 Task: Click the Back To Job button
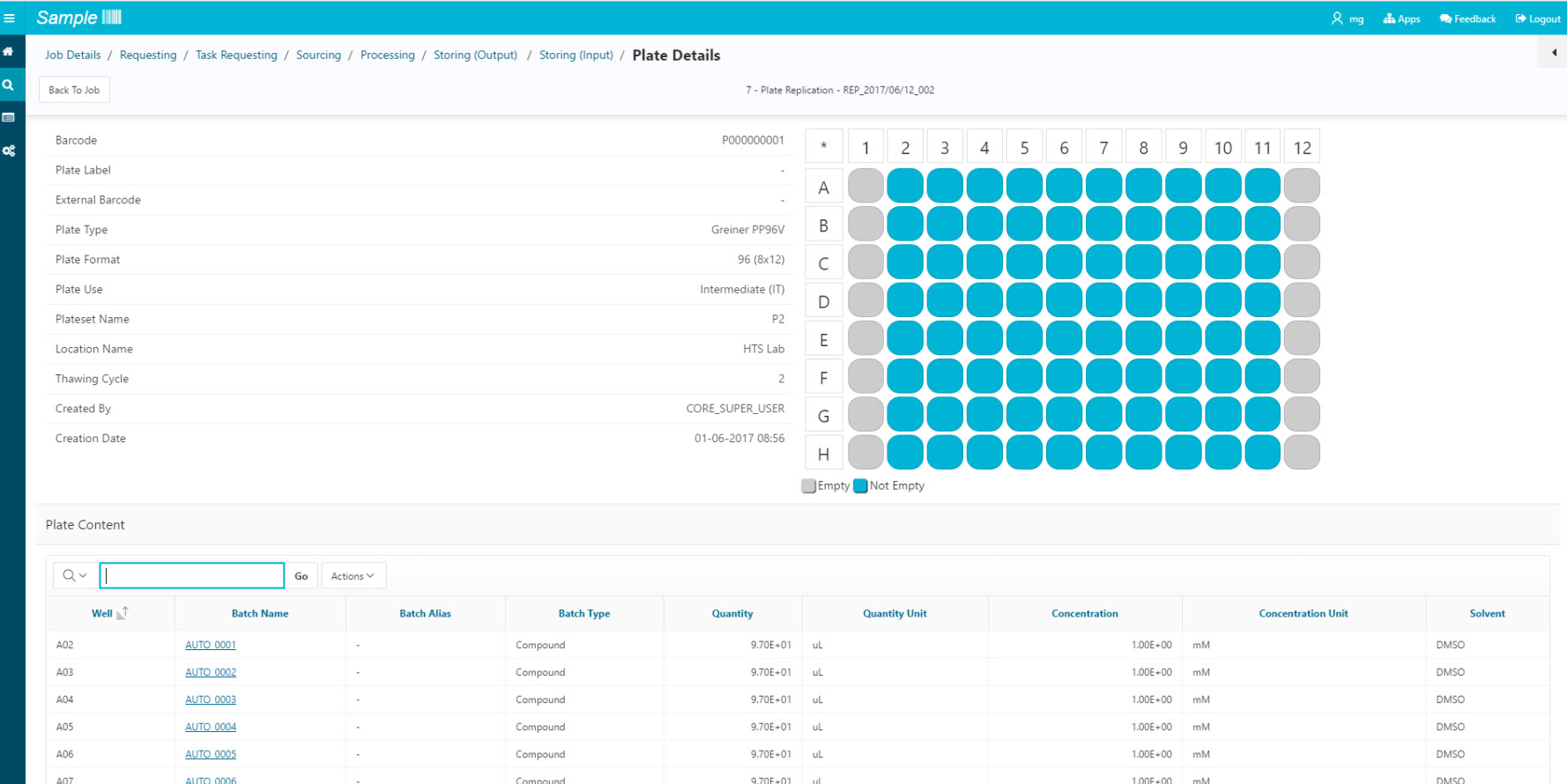(74, 90)
